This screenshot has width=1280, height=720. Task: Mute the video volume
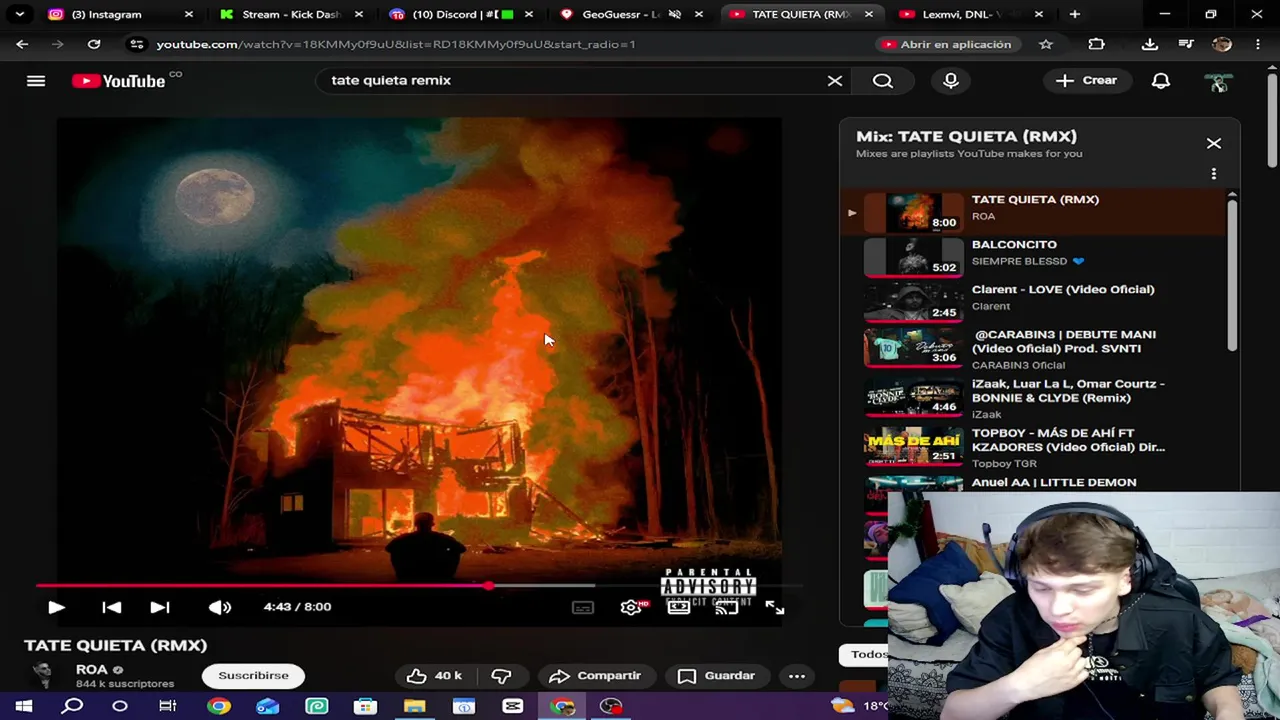pos(220,607)
